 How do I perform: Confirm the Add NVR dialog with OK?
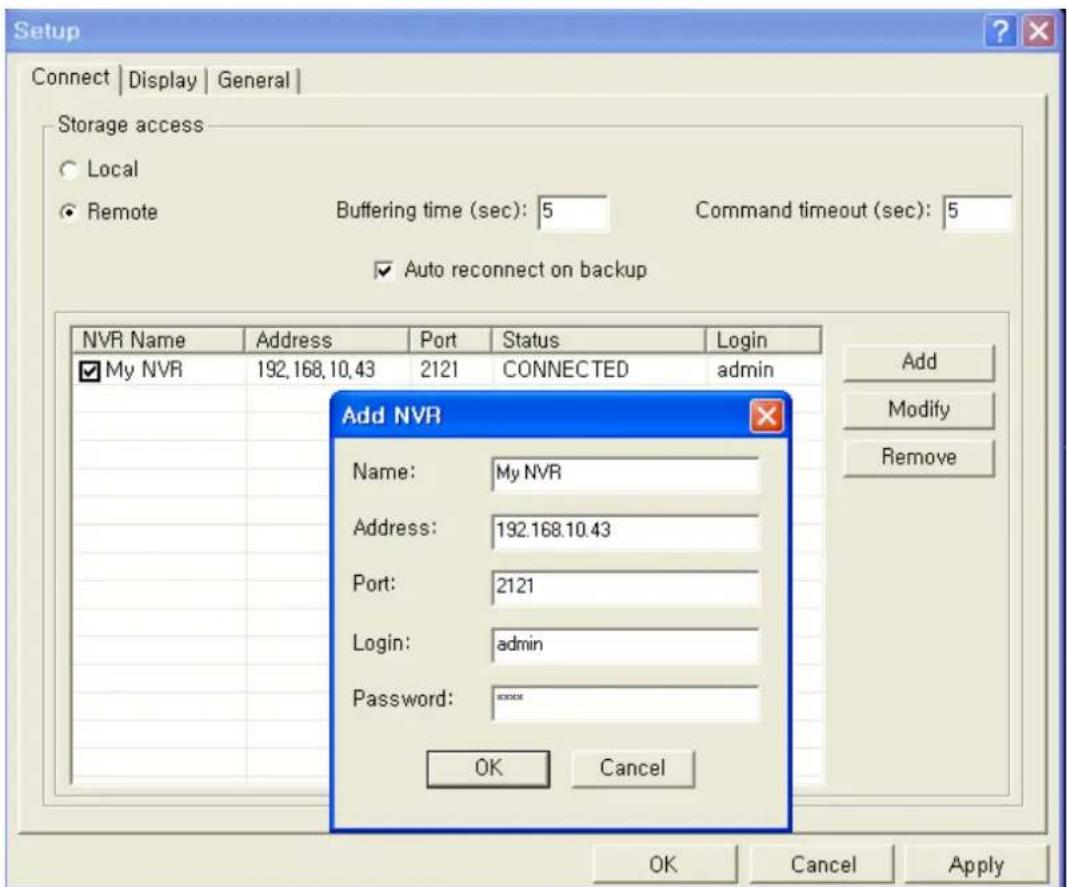[489, 769]
